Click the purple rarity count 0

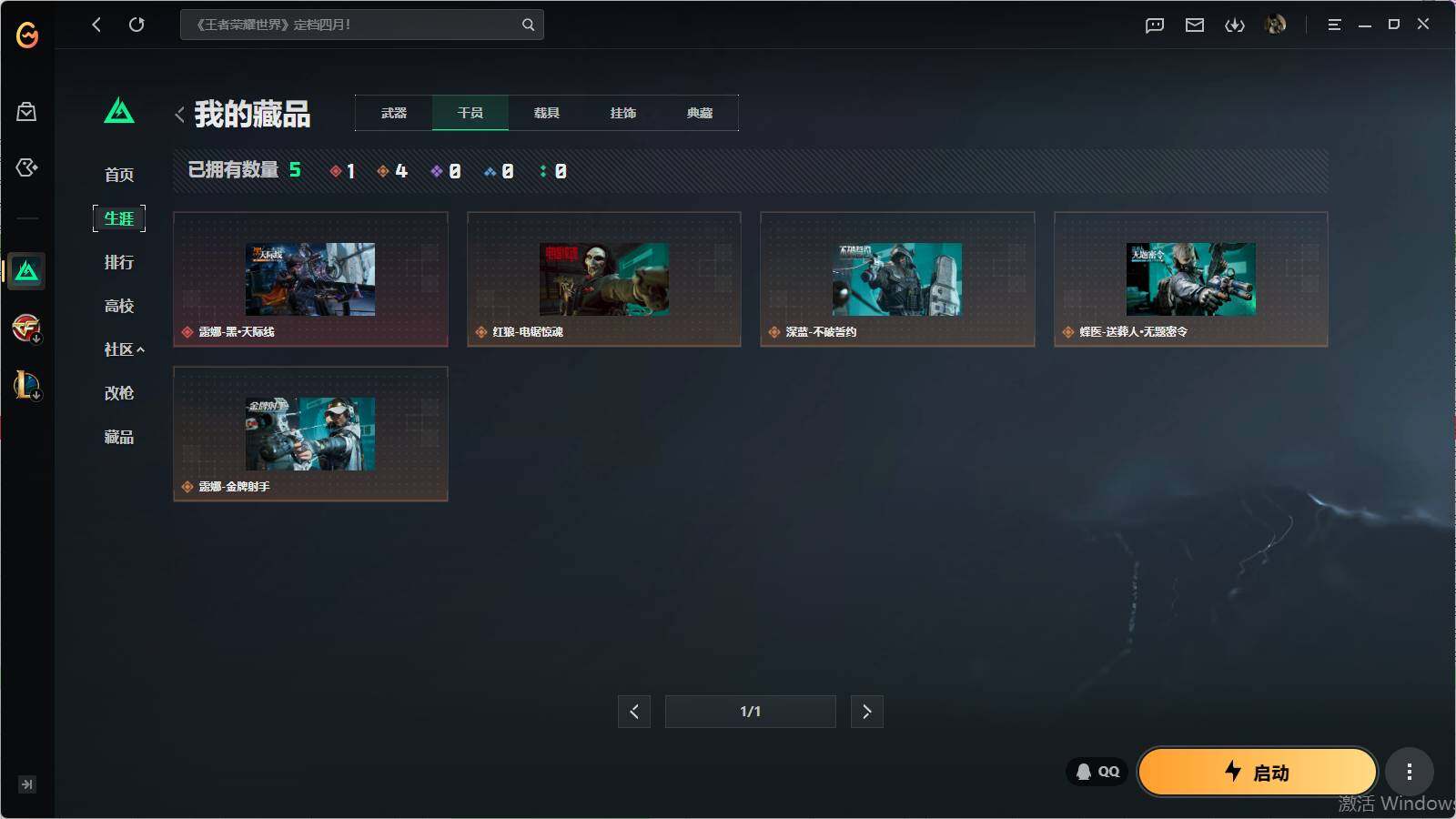(446, 171)
